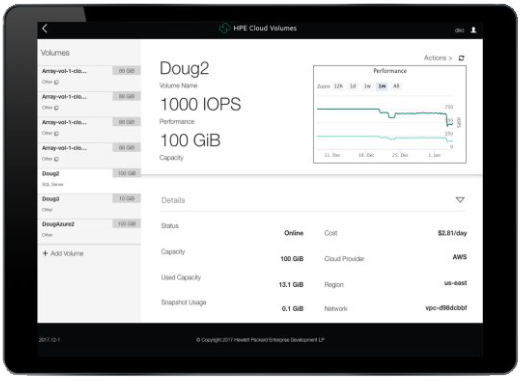Click the Snapshot Usage label
Viewport: 522px width, 381px height.
[183, 302]
